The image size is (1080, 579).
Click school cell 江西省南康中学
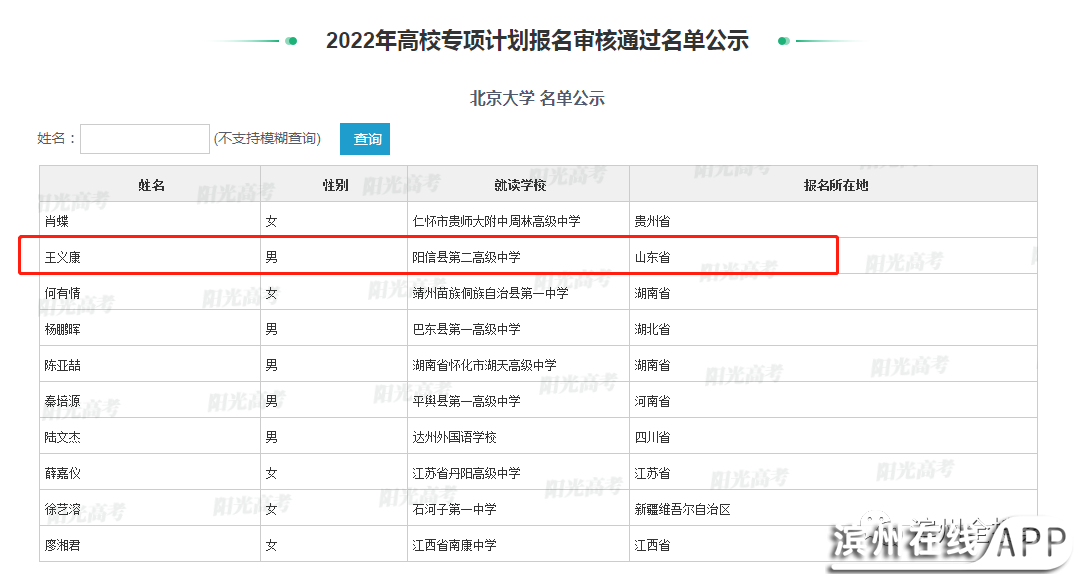pos(455,545)
